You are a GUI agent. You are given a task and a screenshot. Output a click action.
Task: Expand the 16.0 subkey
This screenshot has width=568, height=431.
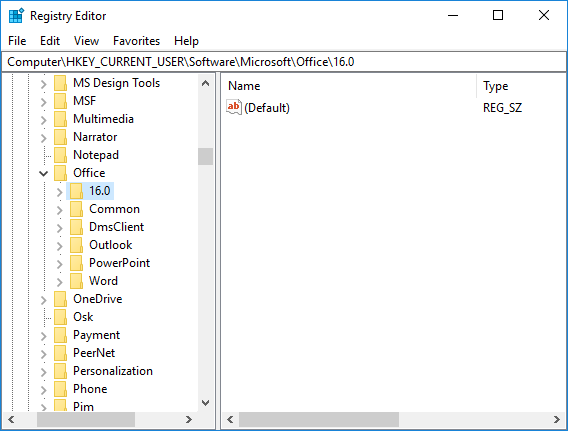60,192
